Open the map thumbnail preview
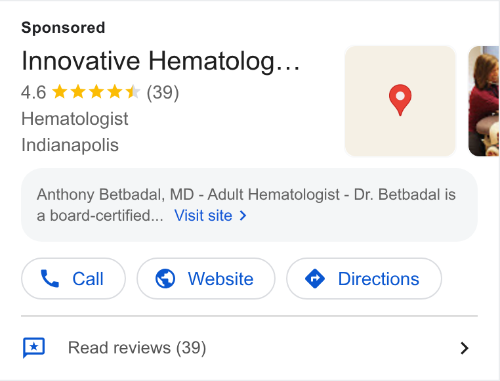This screenshot has height=381, width=500. 400,101
